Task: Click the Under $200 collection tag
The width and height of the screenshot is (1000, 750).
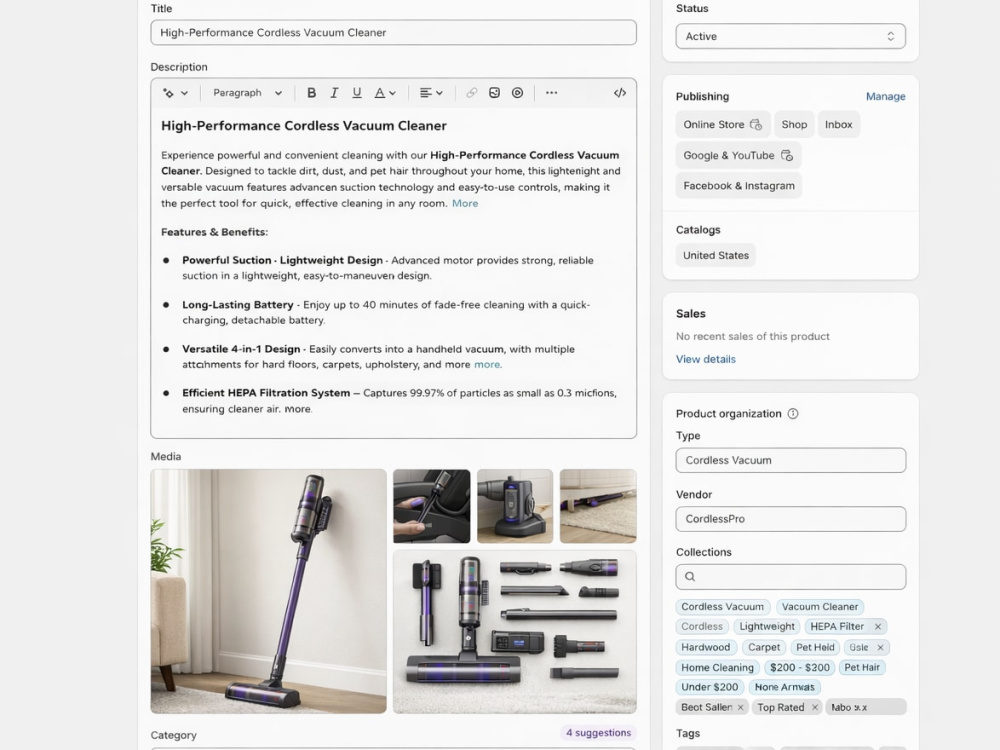Action: click(x=709, y=688)
